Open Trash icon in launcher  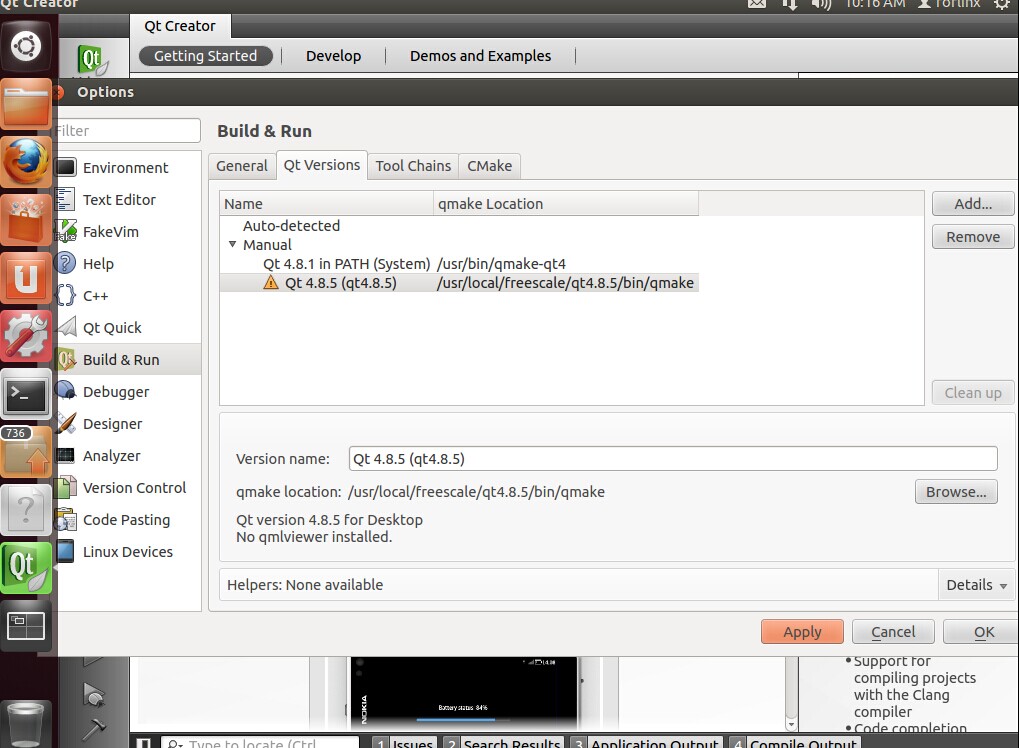point(26,723)
